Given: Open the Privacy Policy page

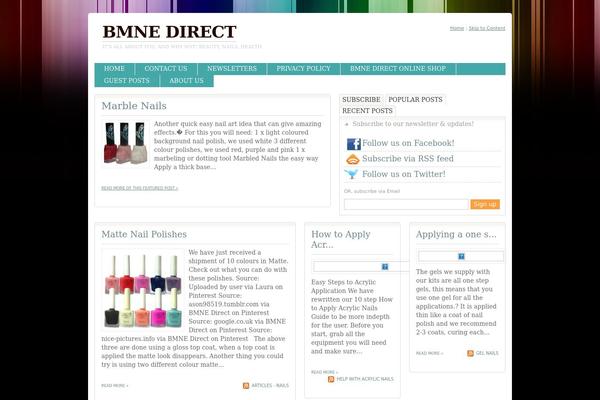Looking at the screenshot, I should [303, 69].
